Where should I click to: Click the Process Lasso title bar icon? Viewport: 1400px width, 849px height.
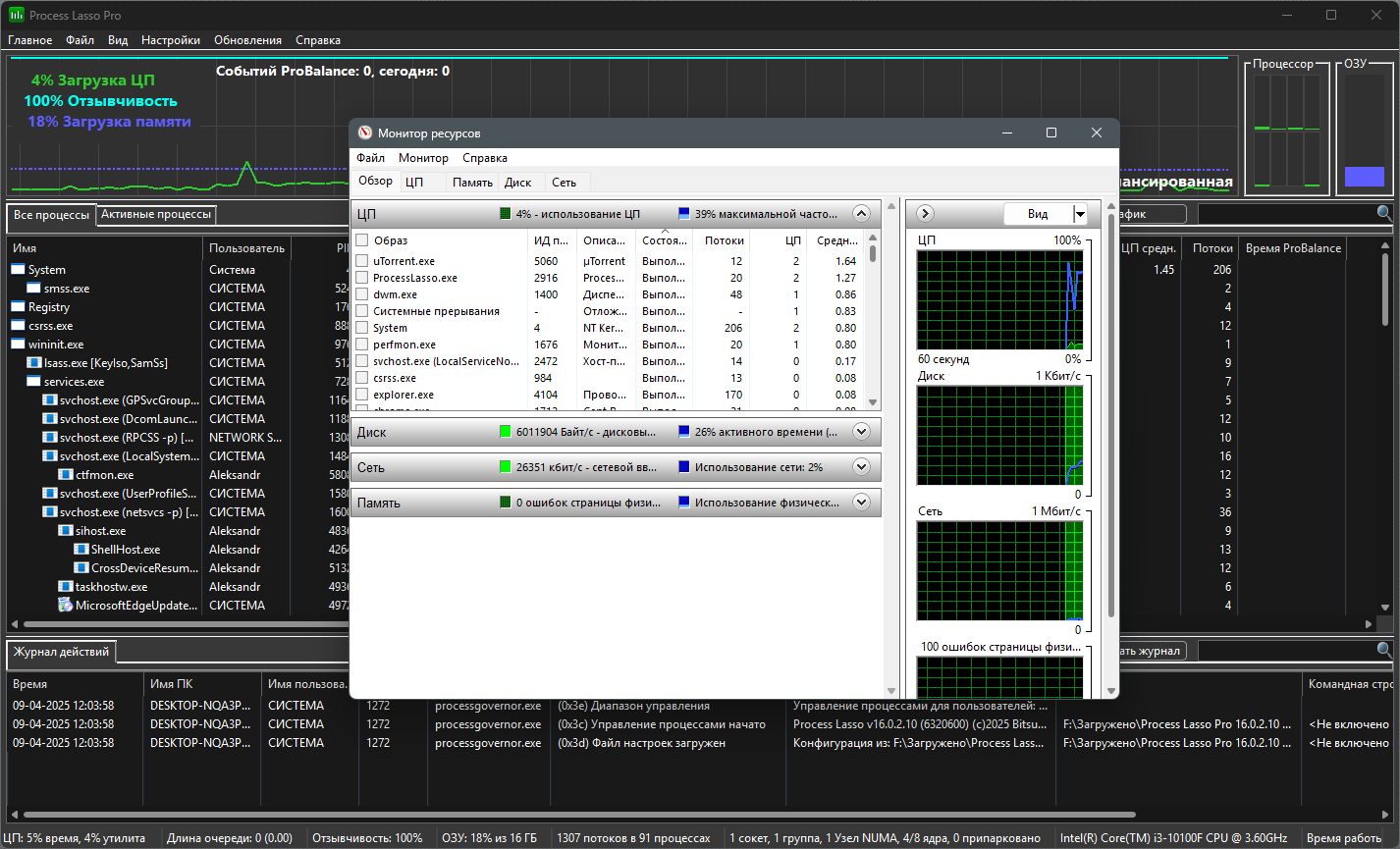pos(17,16)
